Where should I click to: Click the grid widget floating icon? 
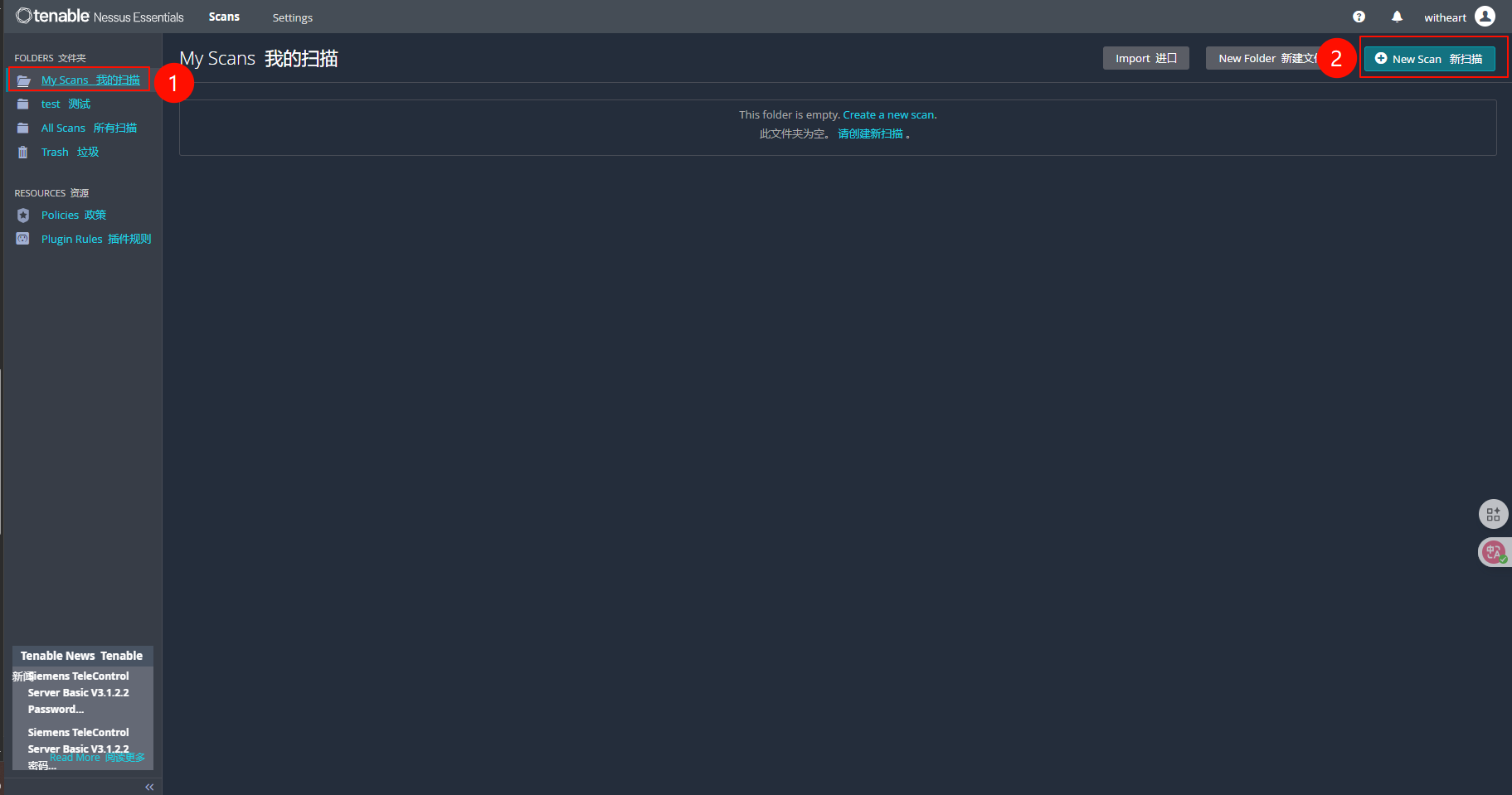click(x=1493, y=514)
